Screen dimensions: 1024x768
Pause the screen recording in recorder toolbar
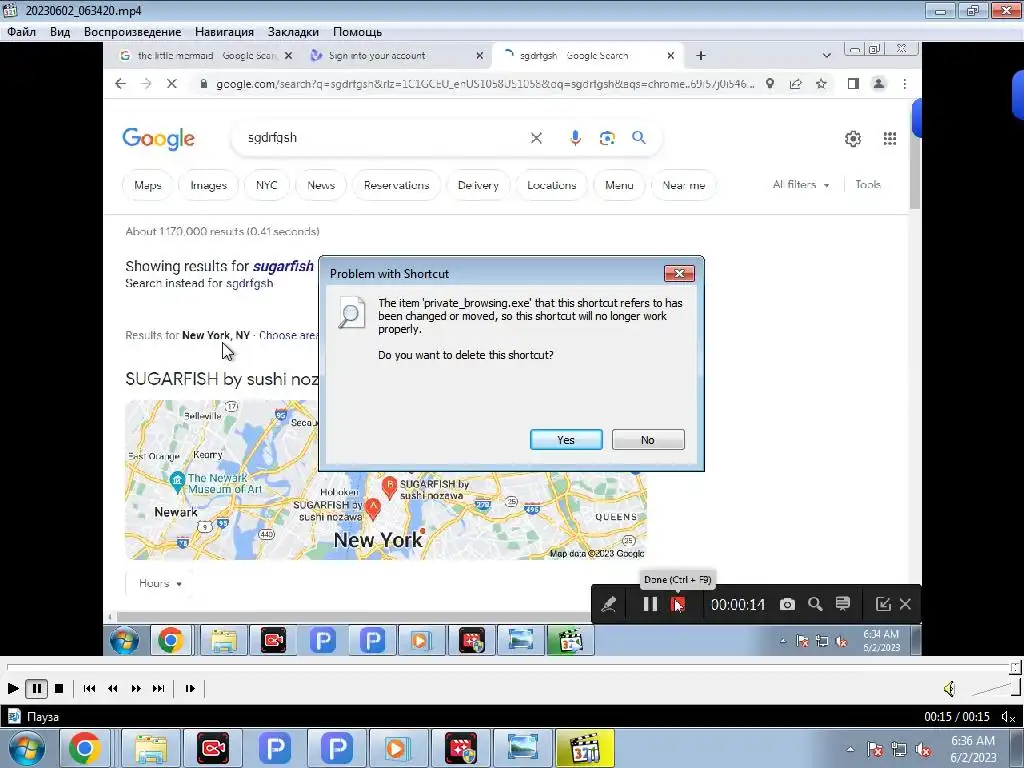point(650,605)
